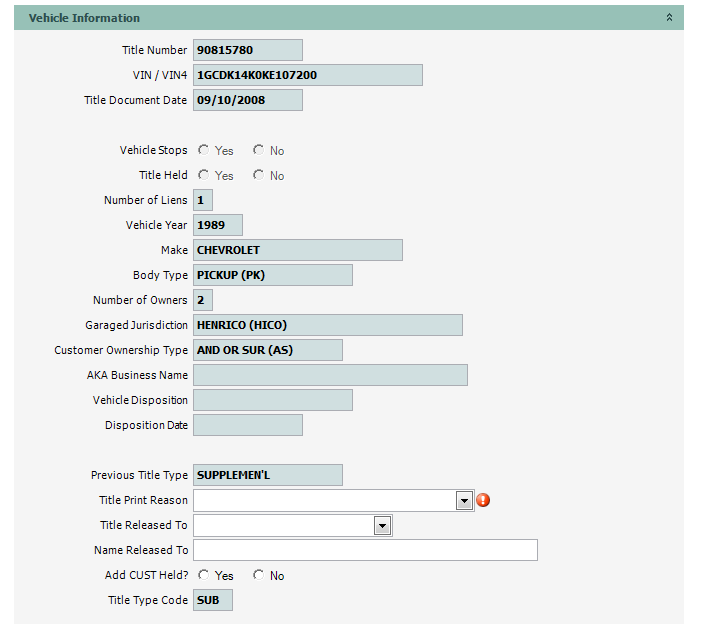Image resolution: width=708 pixels, height=633 pixels.
Task: Click the AKA Business Name field
Action: point(330,375)
